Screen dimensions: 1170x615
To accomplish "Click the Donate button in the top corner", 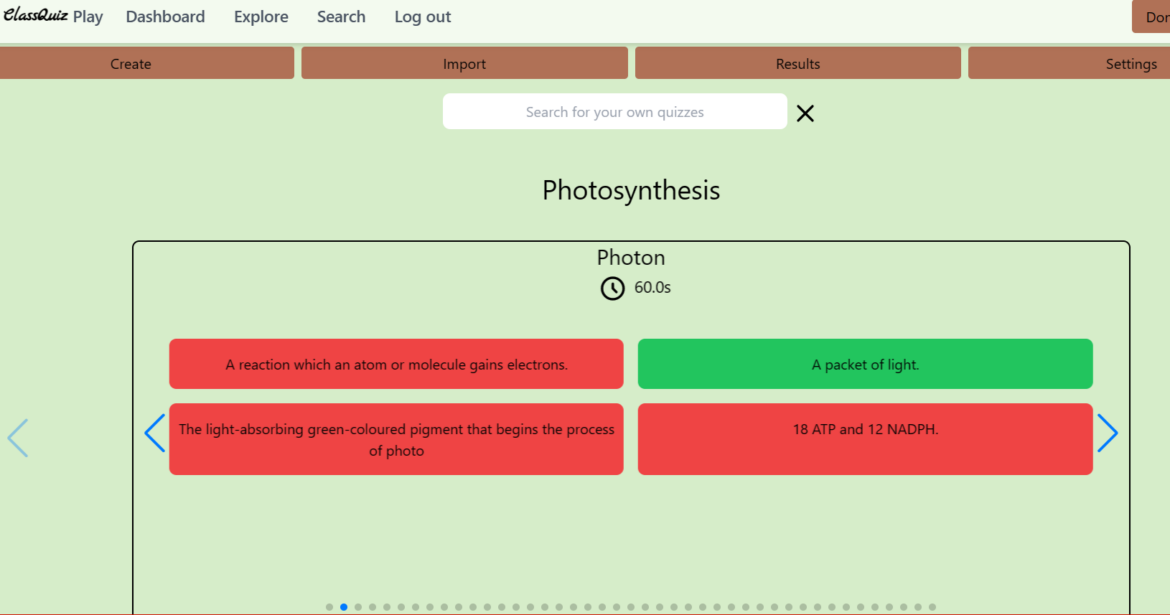I will click(1155, 16).
